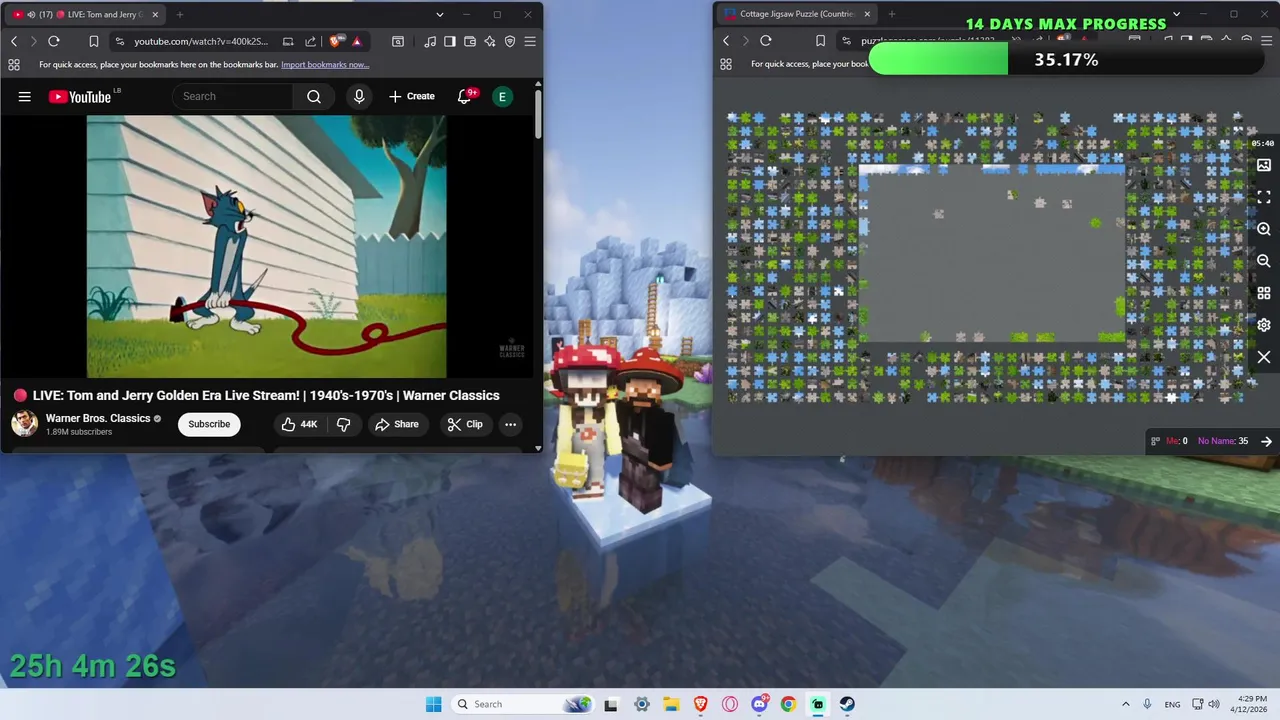Image resolution: width=1280 pixels, height=720 pixels.
Task: Open Windows Start menu
Action: pyautogui.click(x=433, y=704)
